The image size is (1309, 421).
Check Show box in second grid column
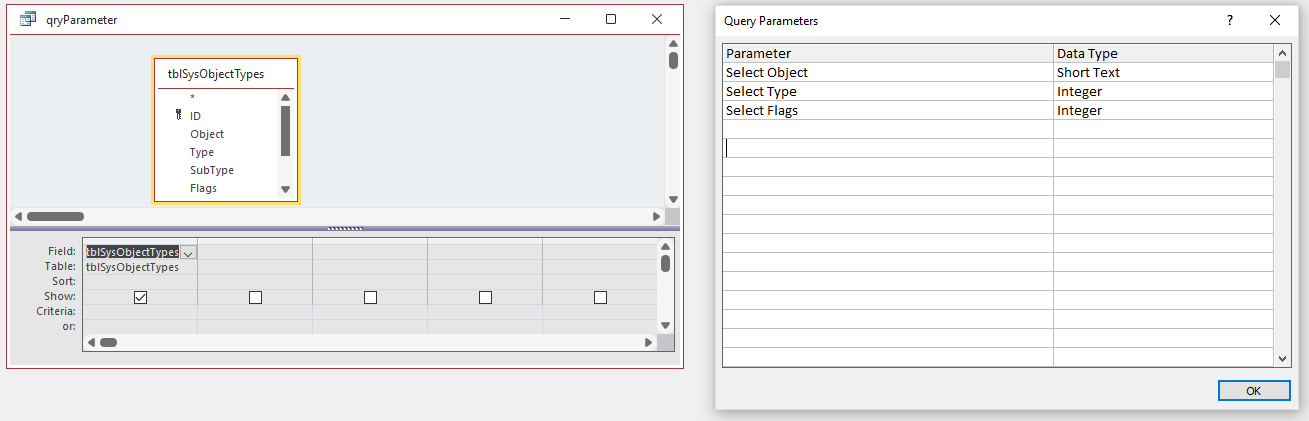point(255,297)
